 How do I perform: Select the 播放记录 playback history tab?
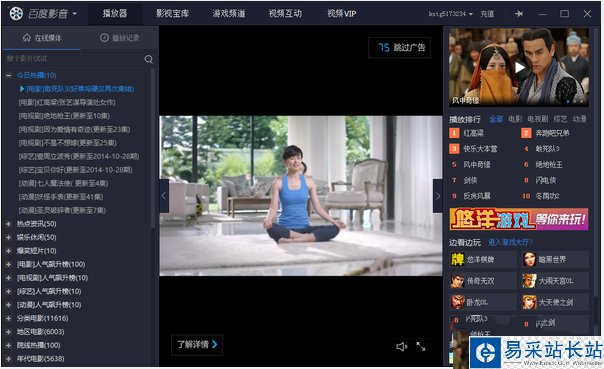tap(120, 38)
